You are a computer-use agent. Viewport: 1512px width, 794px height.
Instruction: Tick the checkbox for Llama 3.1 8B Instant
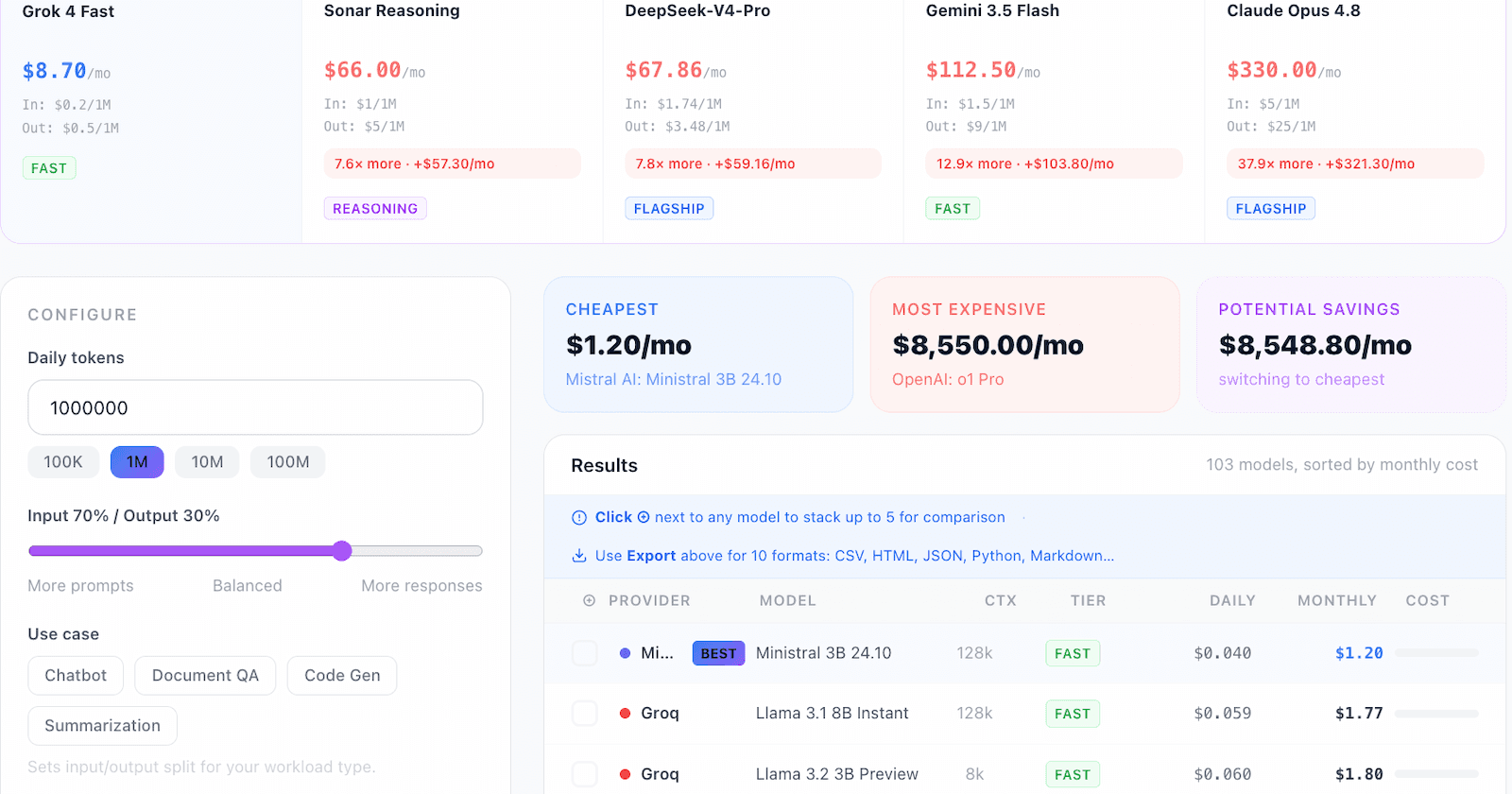[x=585, y=714]
